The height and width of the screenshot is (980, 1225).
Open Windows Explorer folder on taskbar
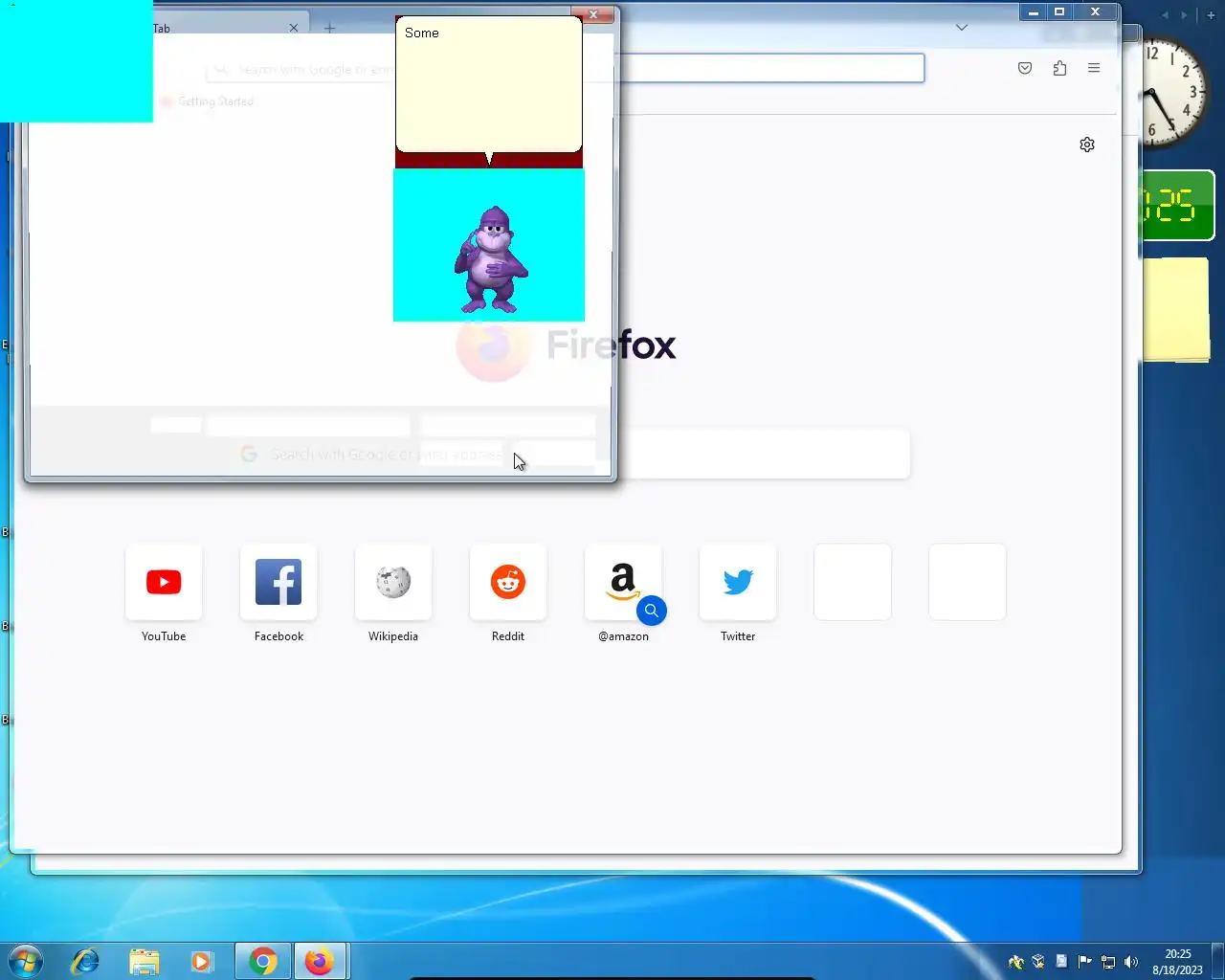[x=144, y=961]
